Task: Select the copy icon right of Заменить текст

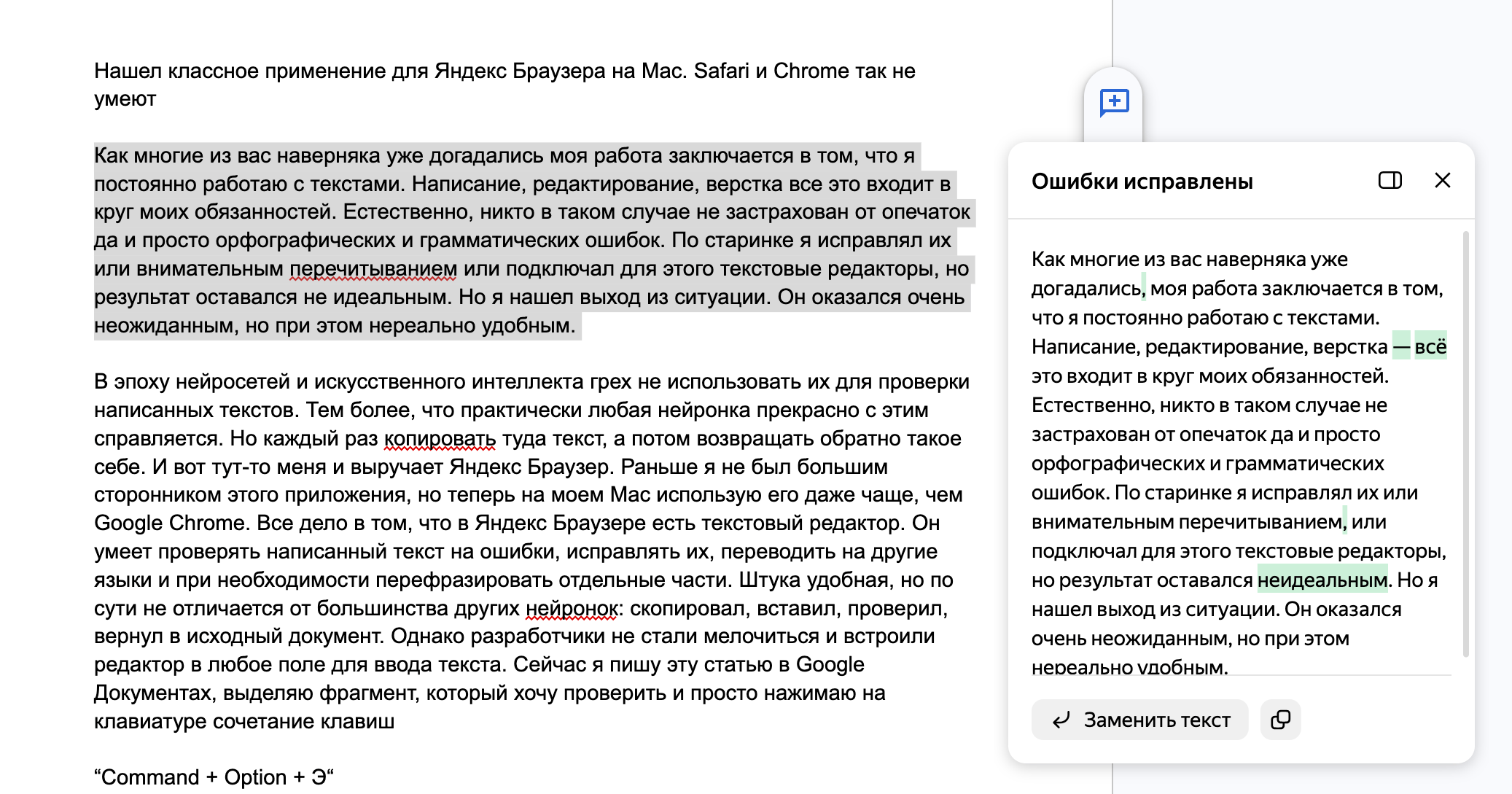Action: coord(1281,720)
